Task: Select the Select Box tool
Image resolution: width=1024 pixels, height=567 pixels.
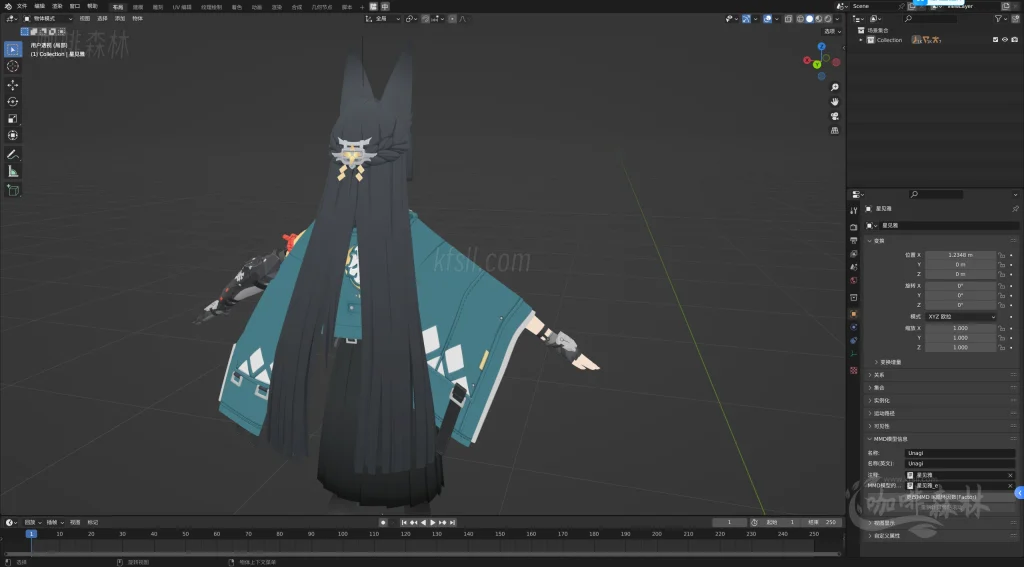Action: [x=12, y=49]
